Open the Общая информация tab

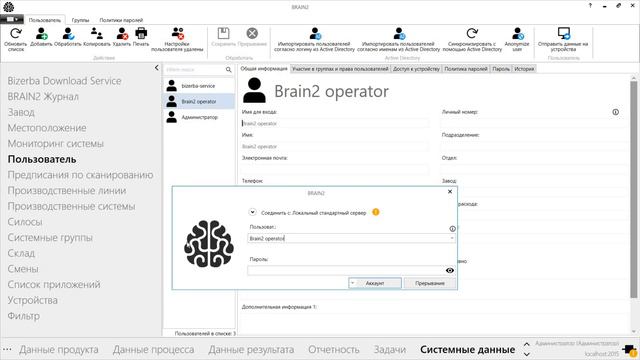(264, 69)
